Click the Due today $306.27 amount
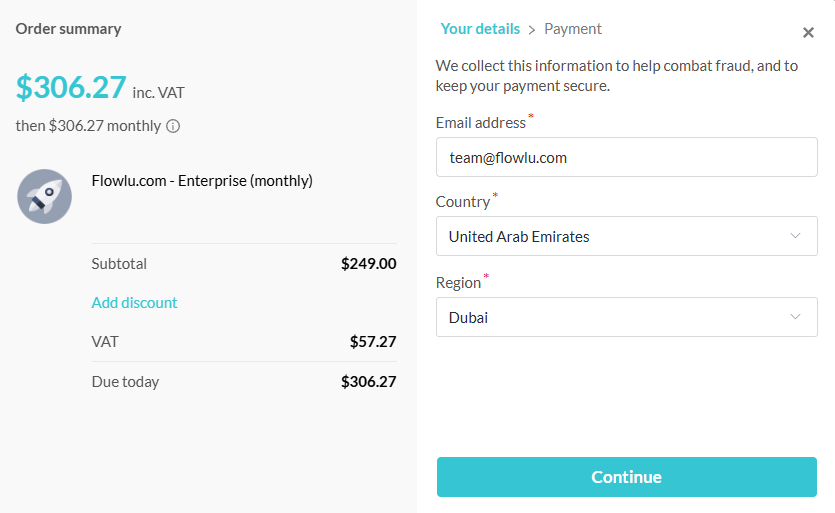The image size is (835, 513). [369, 381]
